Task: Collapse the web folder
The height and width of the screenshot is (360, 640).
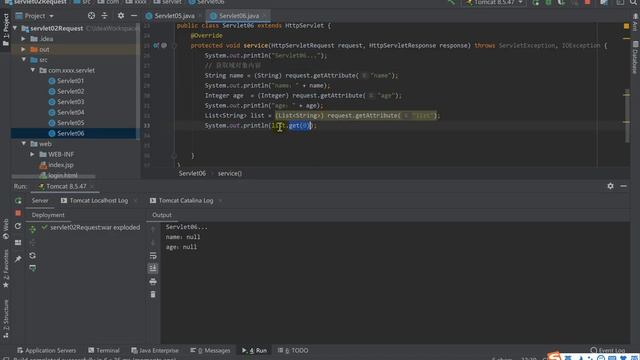Action: (23, 144)
